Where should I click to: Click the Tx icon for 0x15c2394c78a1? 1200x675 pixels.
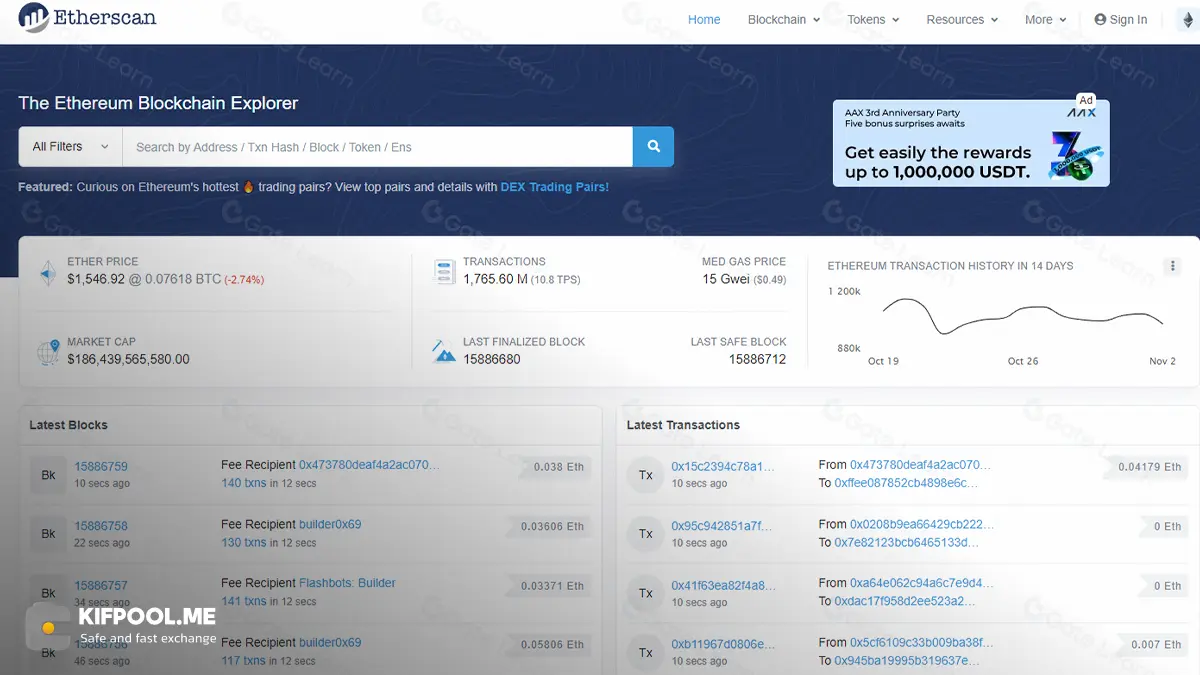pos(646,475)
